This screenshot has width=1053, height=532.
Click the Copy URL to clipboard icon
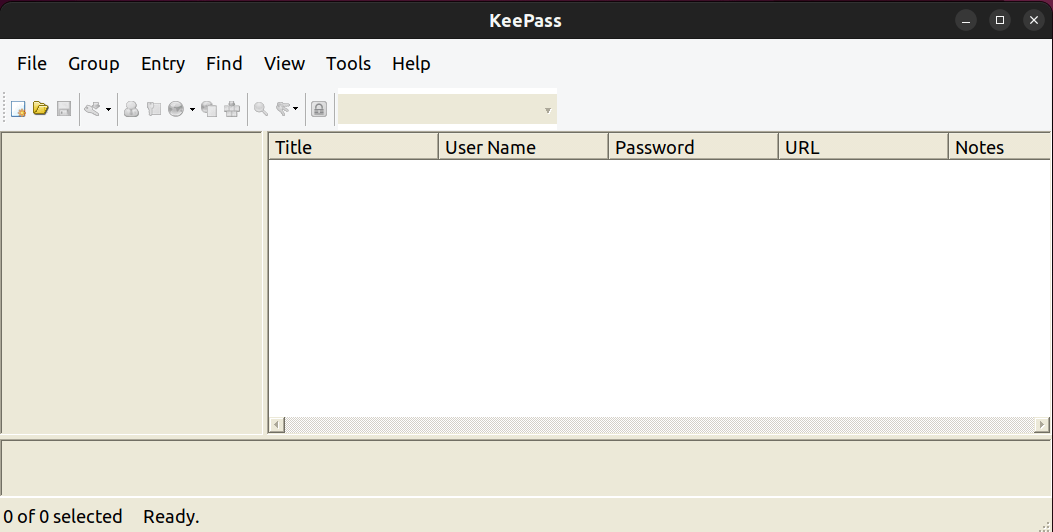(210, 109)
